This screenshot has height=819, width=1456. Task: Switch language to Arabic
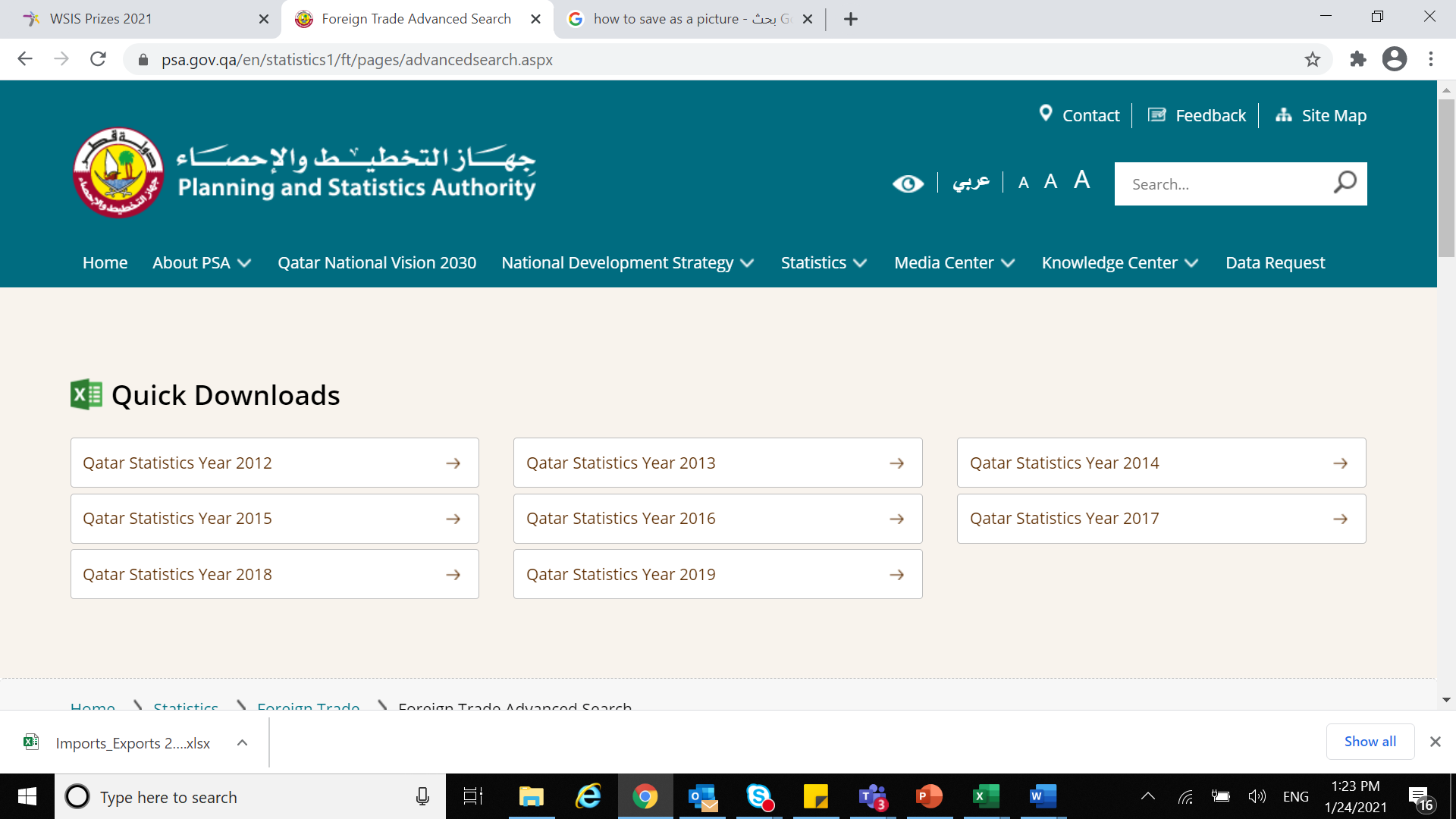pos(971,182)
